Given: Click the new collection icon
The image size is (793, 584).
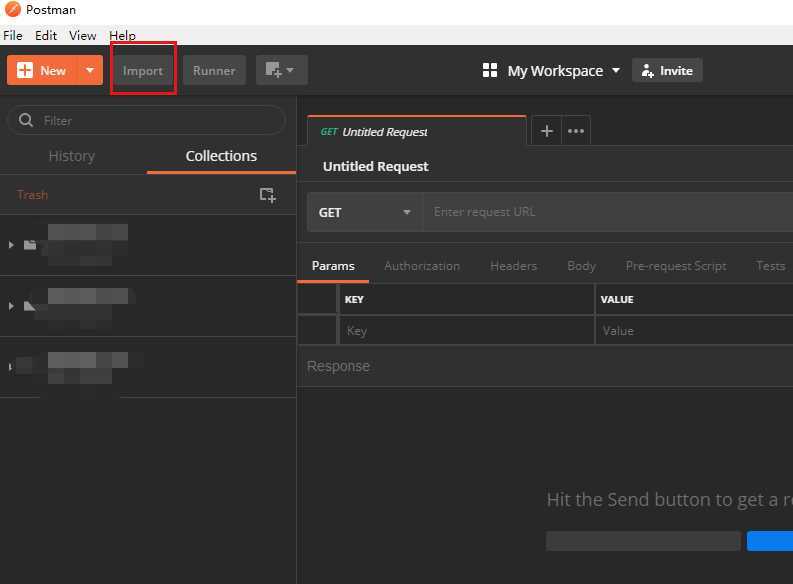Looking at the screenshot, I should [268, 195].
